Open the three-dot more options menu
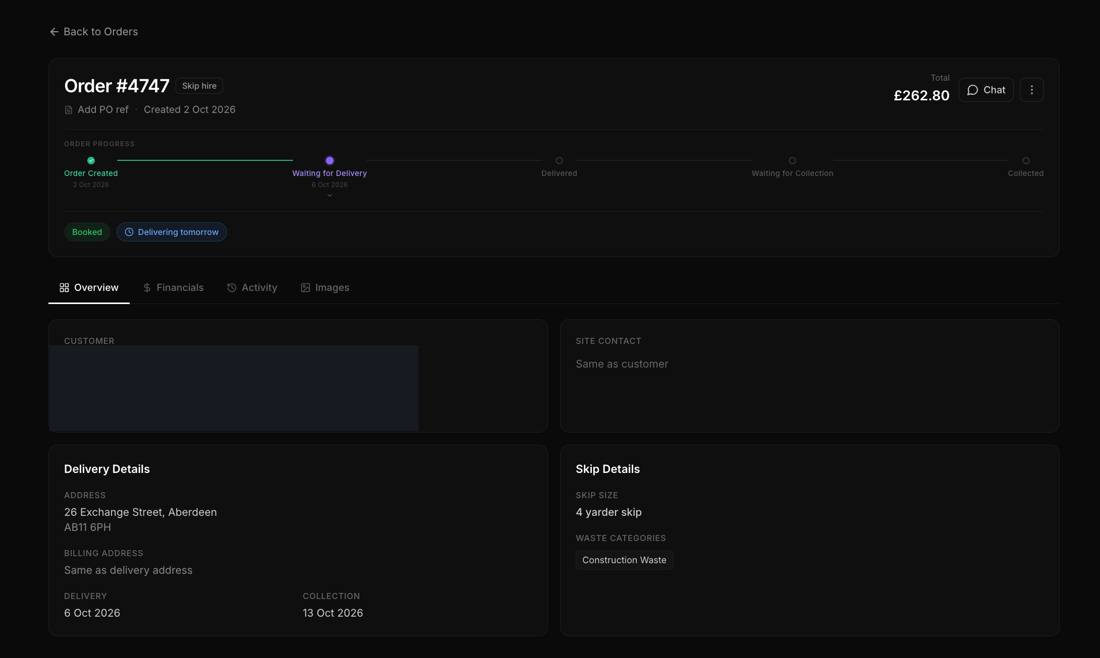 point(1031,90)
